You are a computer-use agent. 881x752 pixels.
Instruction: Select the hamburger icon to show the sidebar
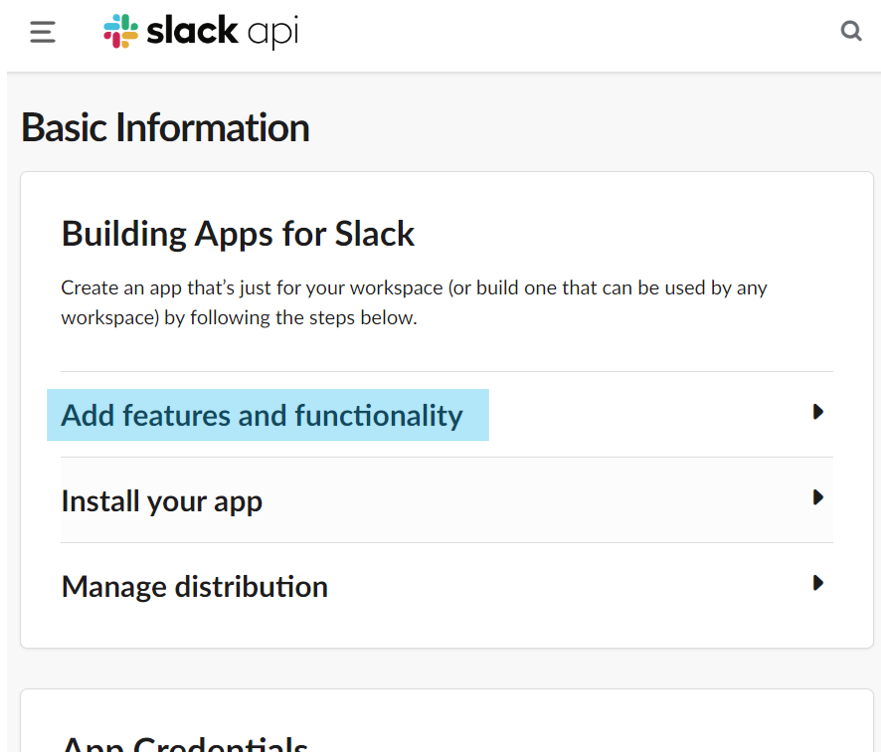(41, 31)
